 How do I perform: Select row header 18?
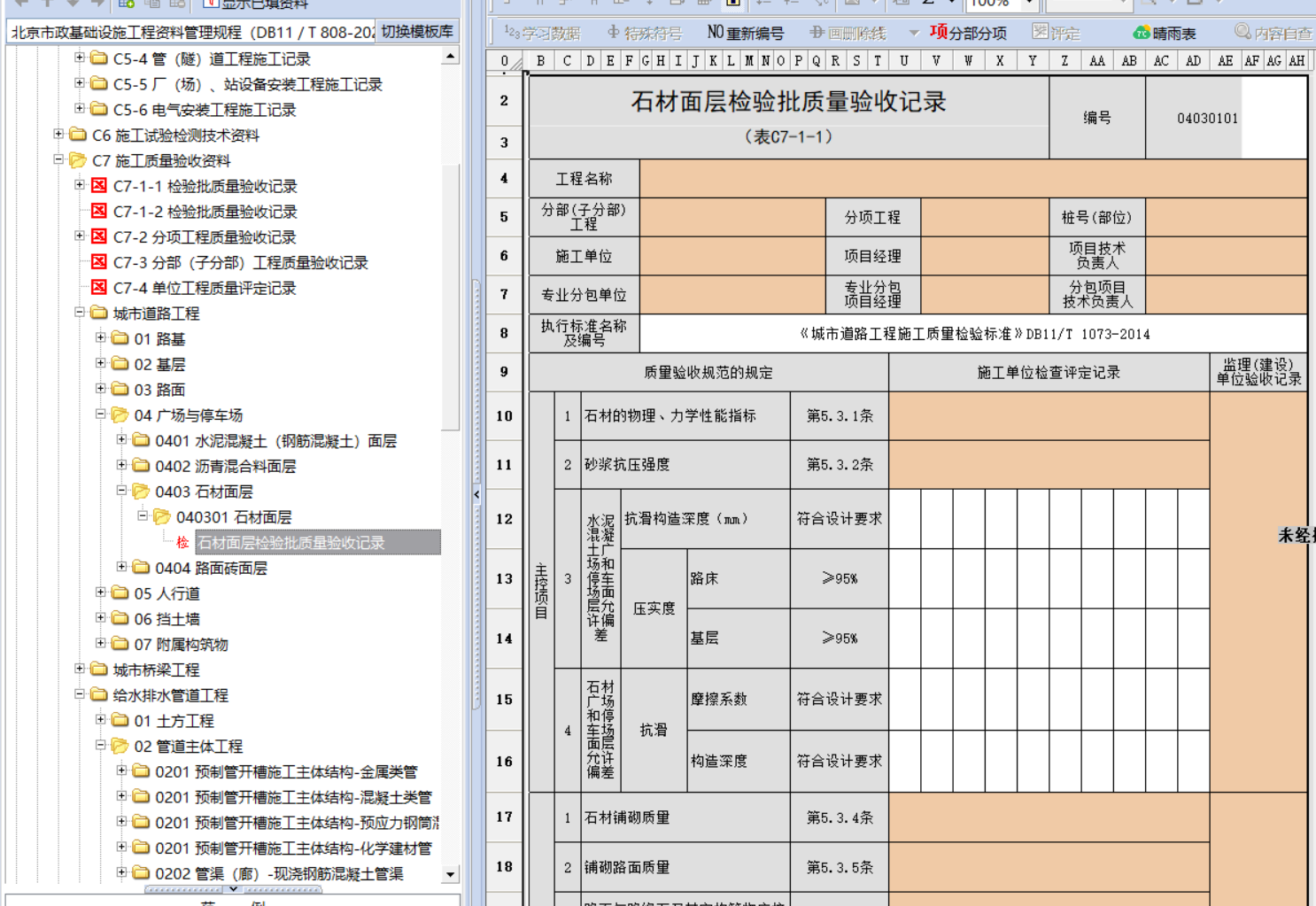(x=505, y=867)
